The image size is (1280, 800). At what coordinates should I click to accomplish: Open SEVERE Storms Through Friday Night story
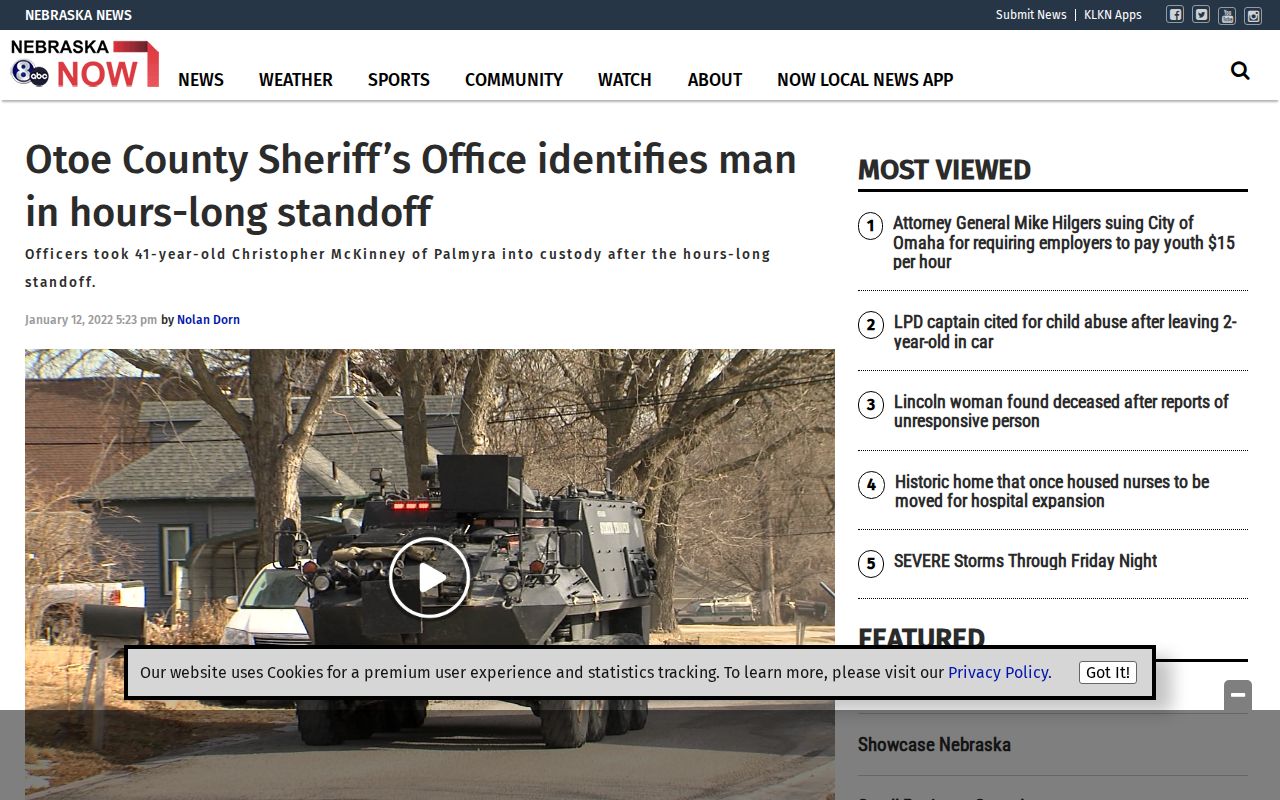point(1025,561)
